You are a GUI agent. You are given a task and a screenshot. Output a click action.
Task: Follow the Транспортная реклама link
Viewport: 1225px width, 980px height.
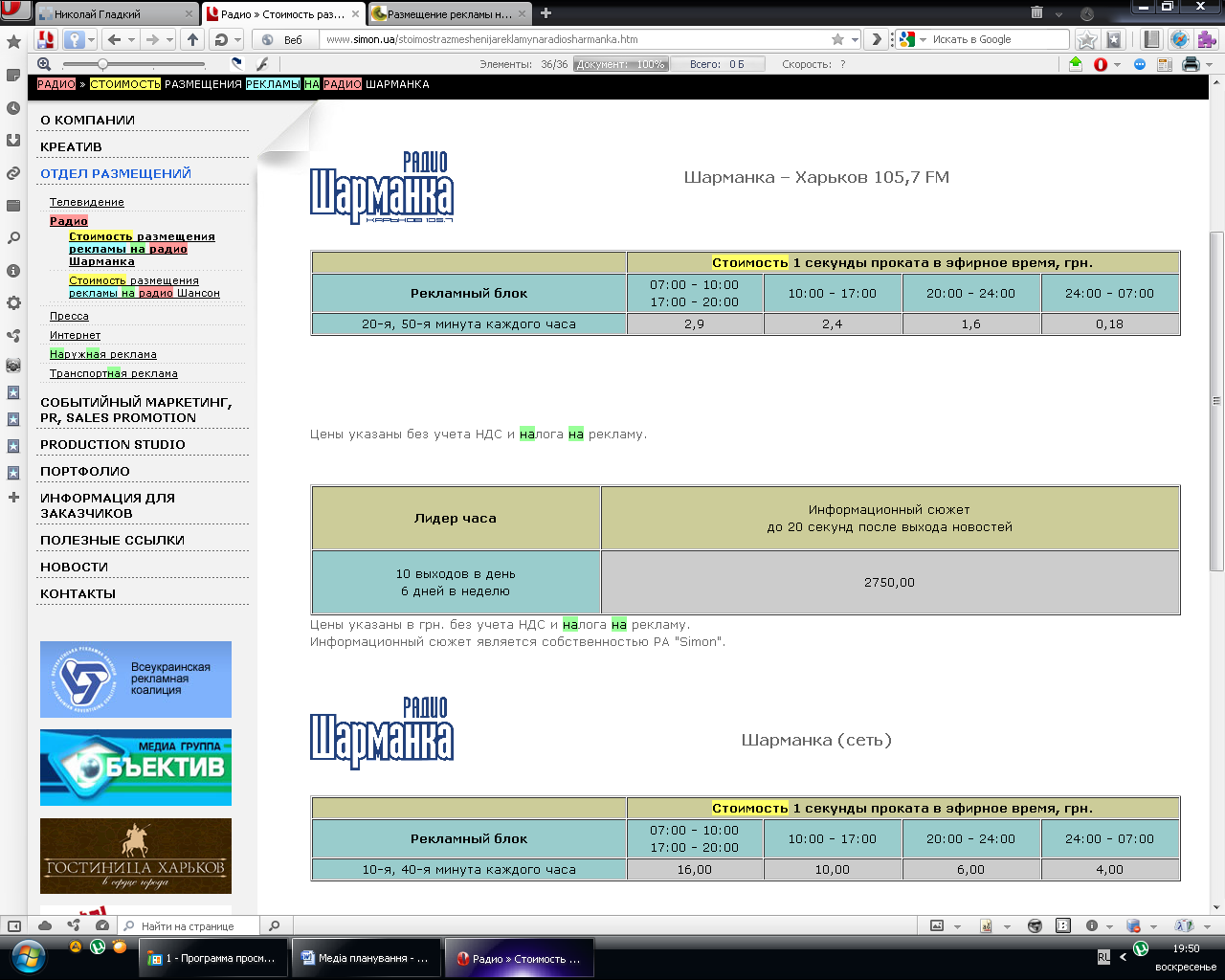114,373
